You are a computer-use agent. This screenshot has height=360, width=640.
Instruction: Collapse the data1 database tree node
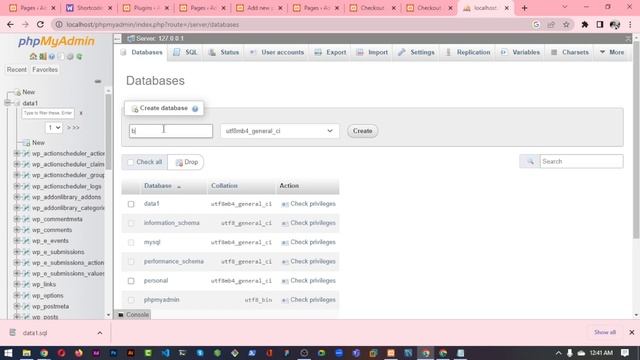(8, 103)
